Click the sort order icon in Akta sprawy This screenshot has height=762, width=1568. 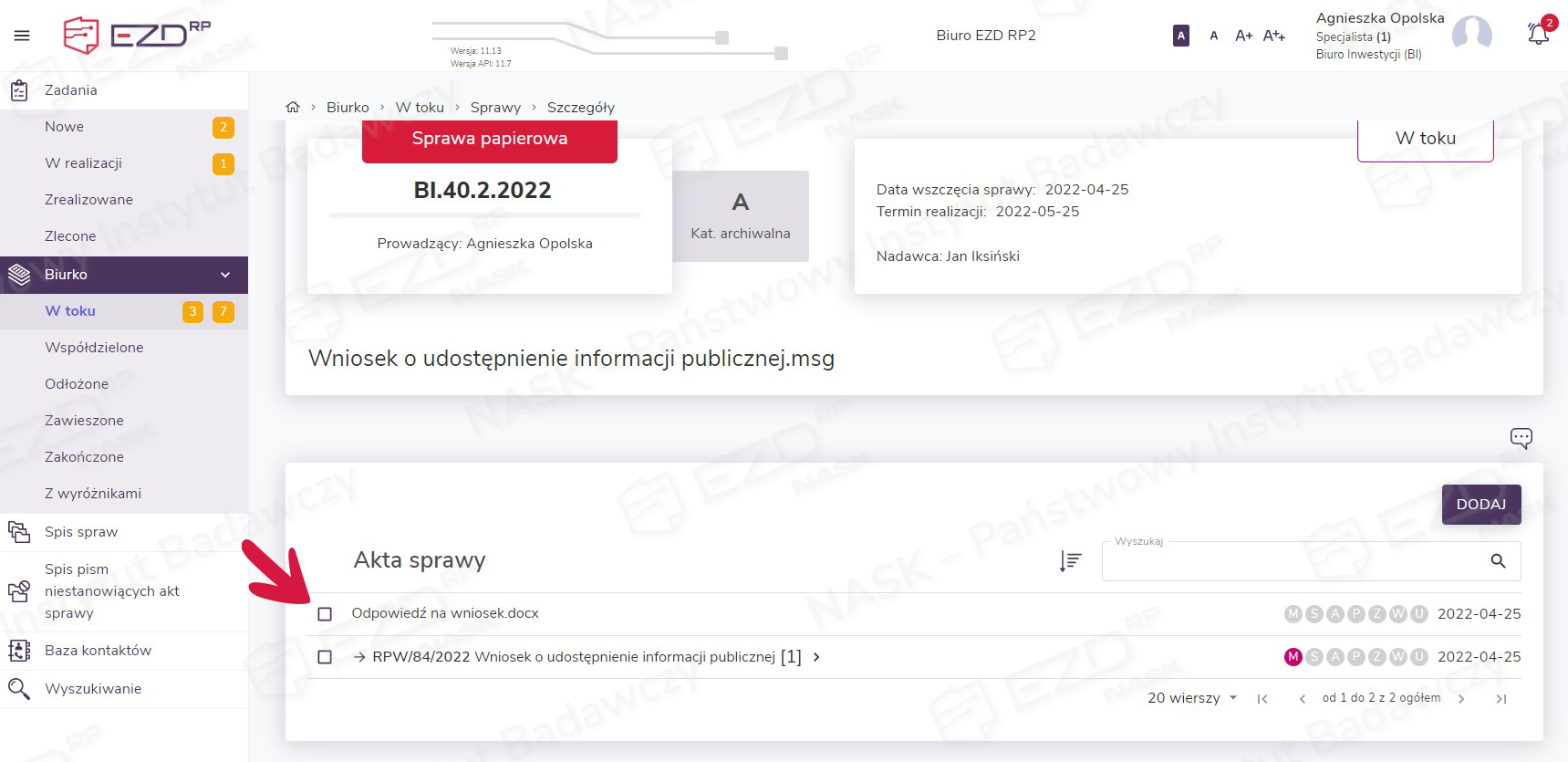click(1070, 561)
